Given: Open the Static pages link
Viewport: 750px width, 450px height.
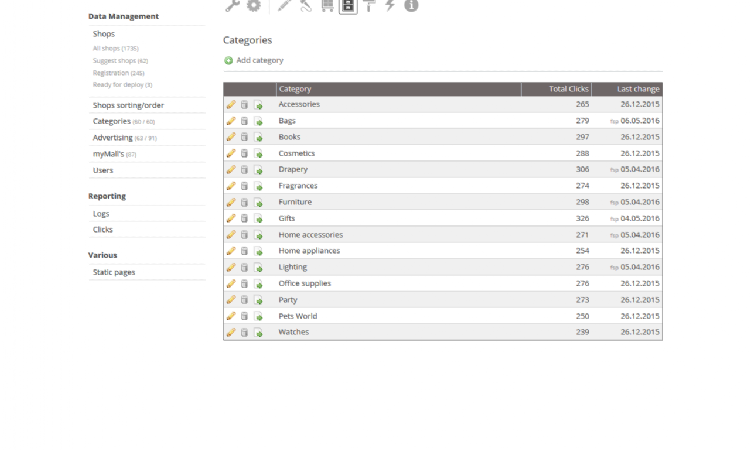Looking at the screenshot, I should (114, 272).
